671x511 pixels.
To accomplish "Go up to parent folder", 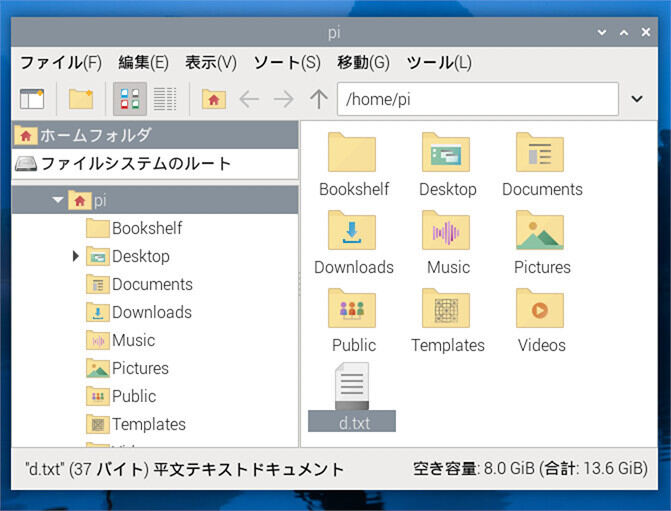I will [x=319, y=99].
